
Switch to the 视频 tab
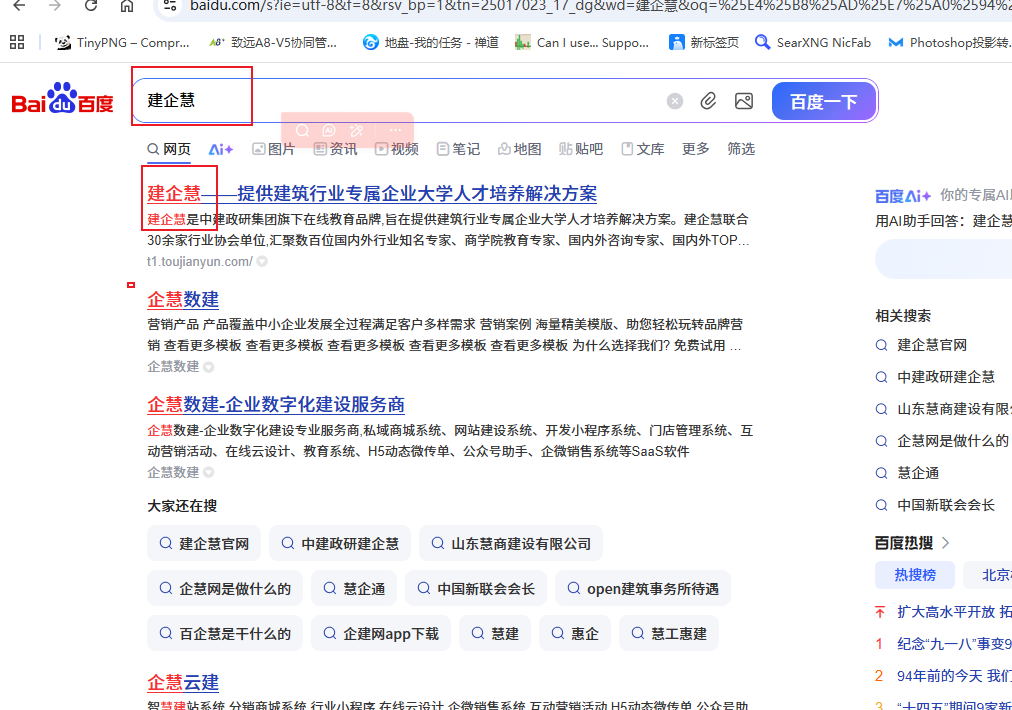tap(397, 149)
